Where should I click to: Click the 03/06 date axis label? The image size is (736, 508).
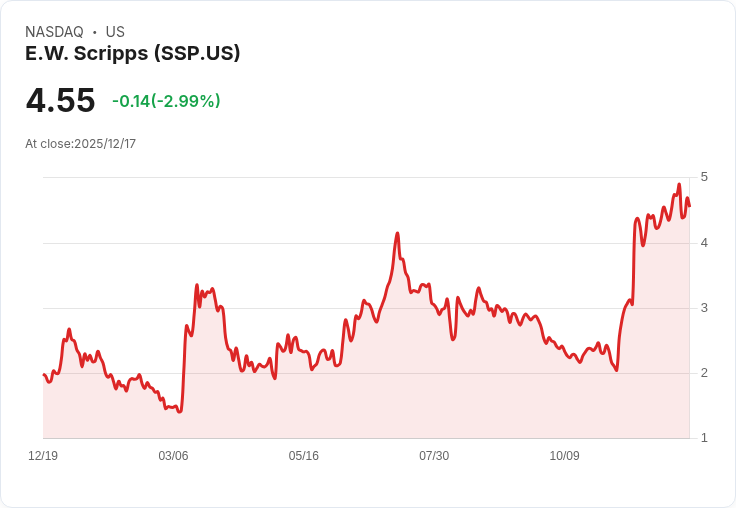(173, 456)
